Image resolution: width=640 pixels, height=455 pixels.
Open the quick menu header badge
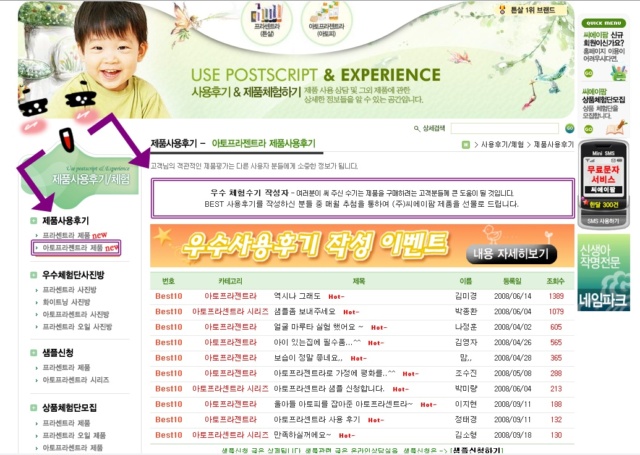click(603, 23)
